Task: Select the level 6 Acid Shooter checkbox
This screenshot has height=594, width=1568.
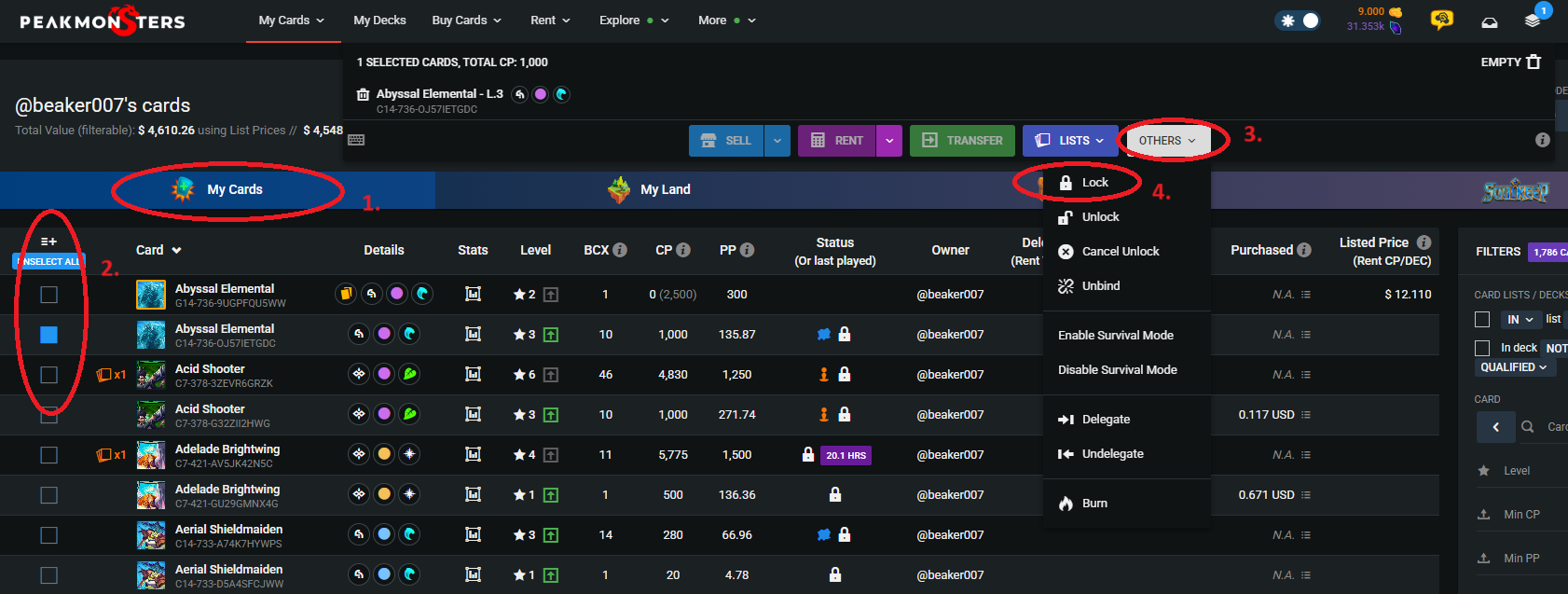Action: tap(48, 375)
